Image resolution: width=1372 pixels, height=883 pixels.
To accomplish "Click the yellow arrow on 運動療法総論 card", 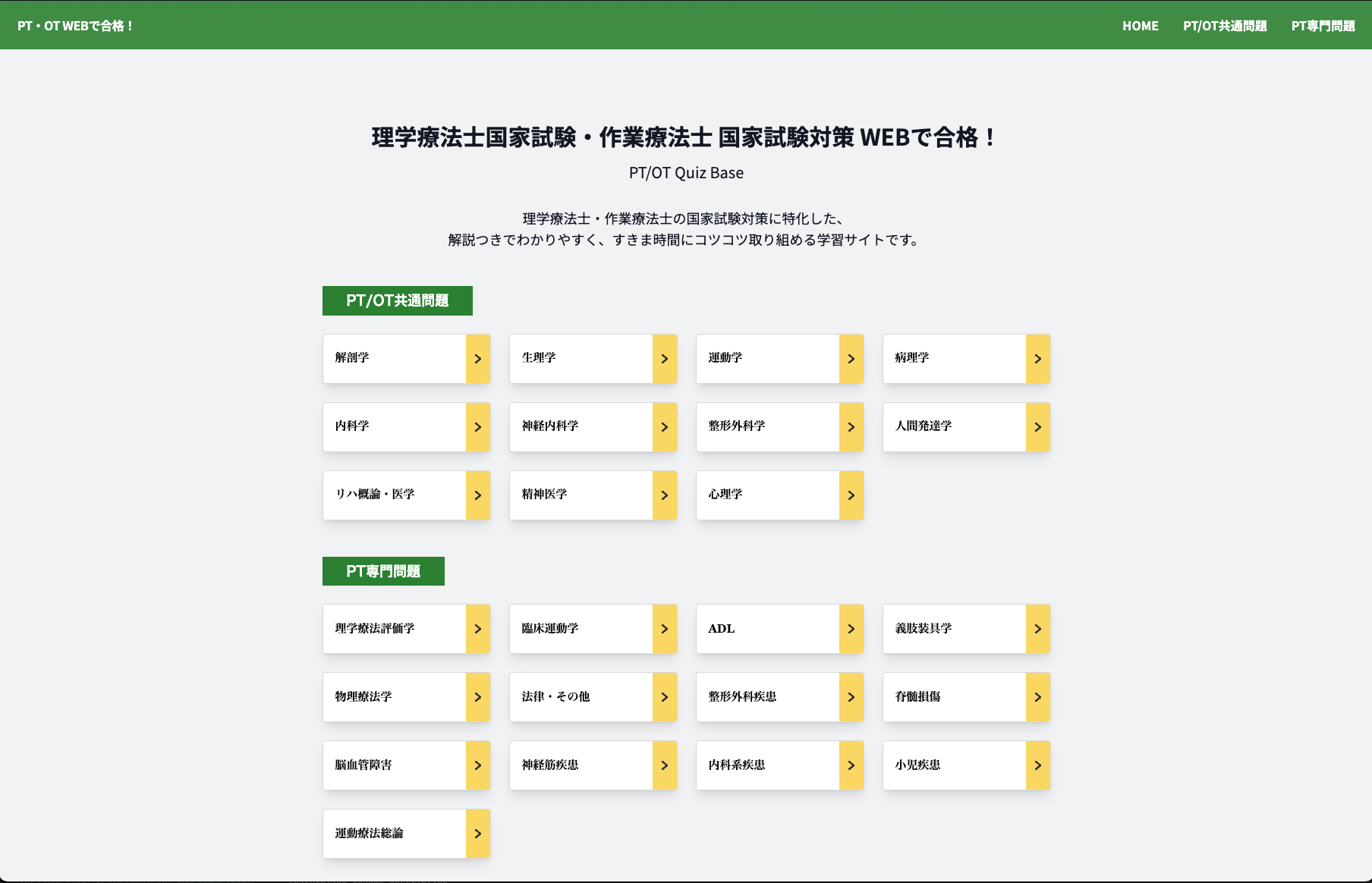I will [x=478, y=834].
